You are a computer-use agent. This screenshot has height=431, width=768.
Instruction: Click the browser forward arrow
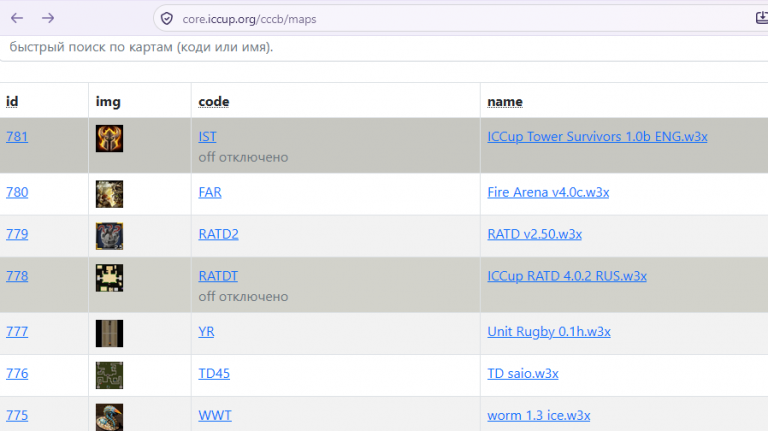click(48, 19)
